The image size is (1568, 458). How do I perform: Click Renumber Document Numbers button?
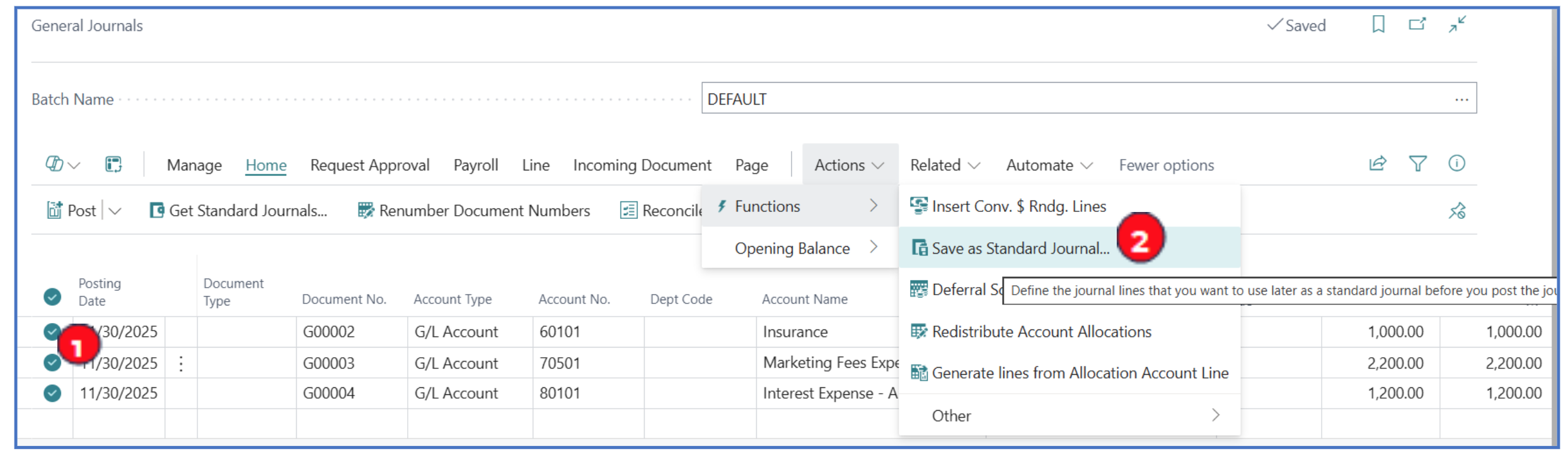point(474,211)
